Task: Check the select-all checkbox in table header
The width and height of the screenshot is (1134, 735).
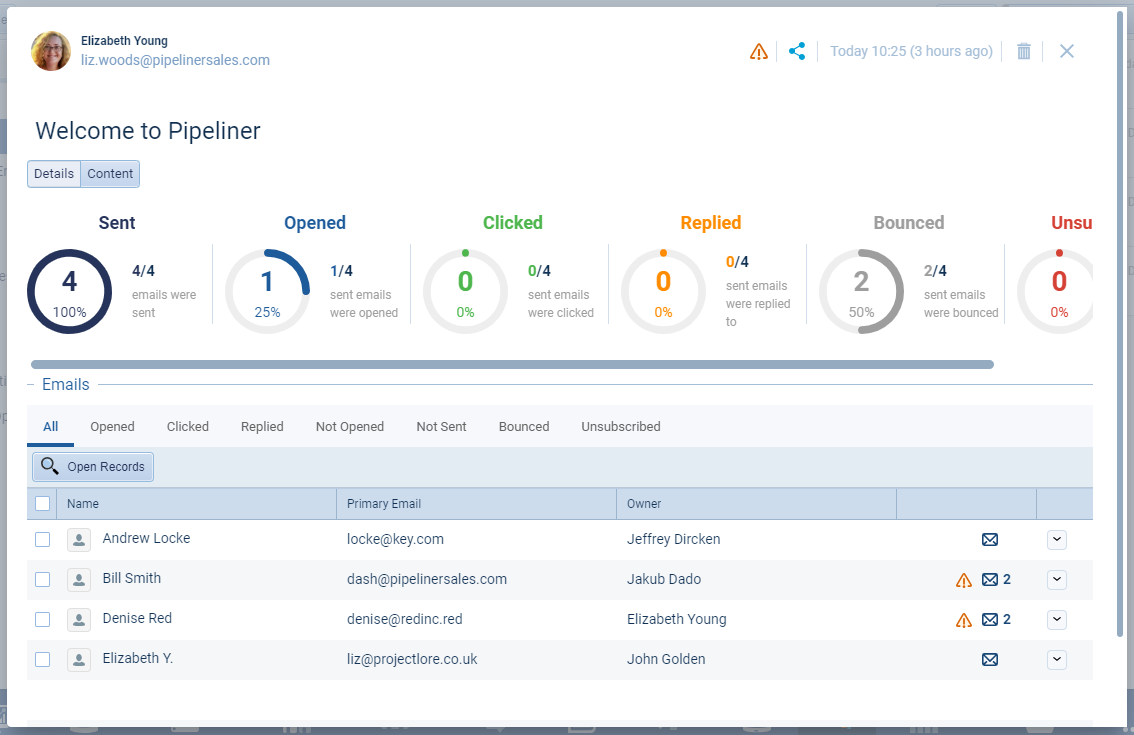Action: pyautogui.click(x=42, y=504)
